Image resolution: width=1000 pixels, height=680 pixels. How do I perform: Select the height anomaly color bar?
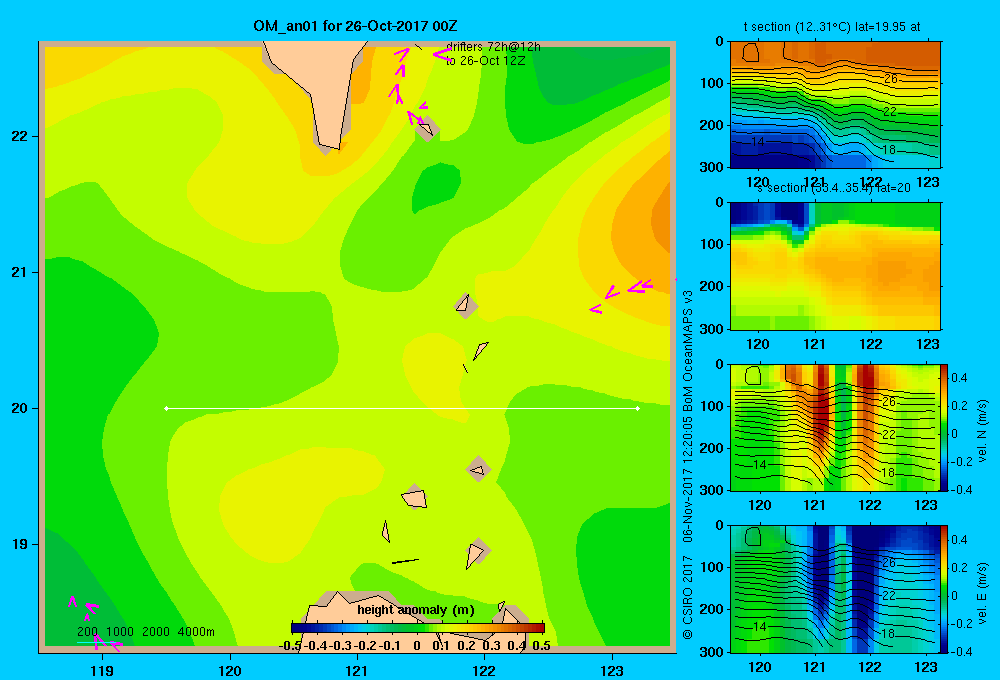pyautogui.click(x=418, y=628)
